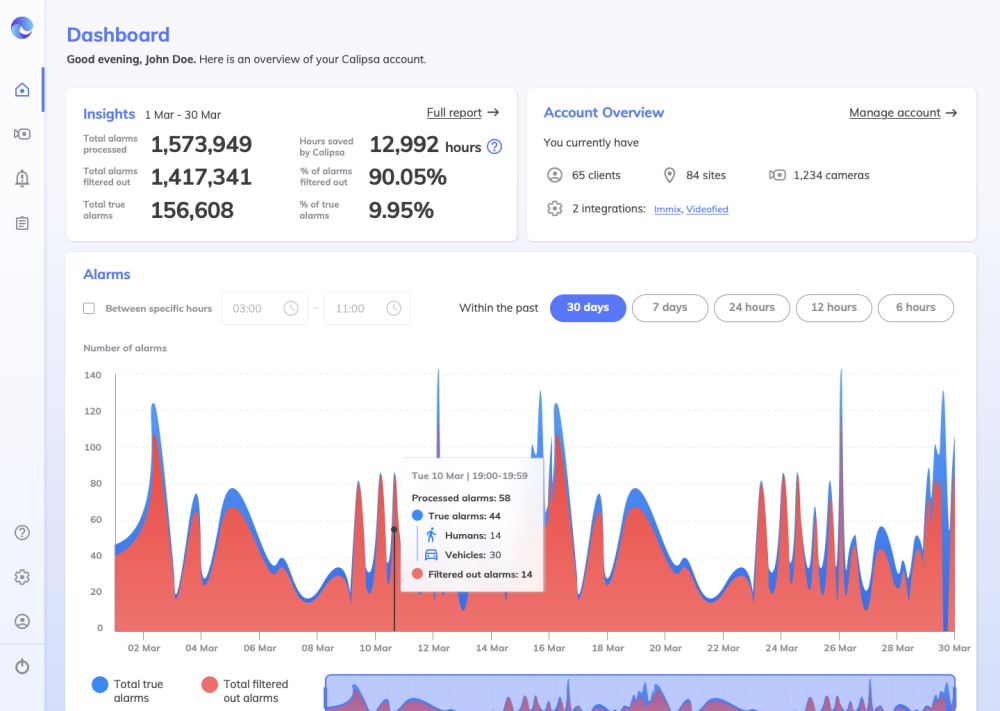
Task: Click the Calipsa logo icon
Action: [22, 28]
